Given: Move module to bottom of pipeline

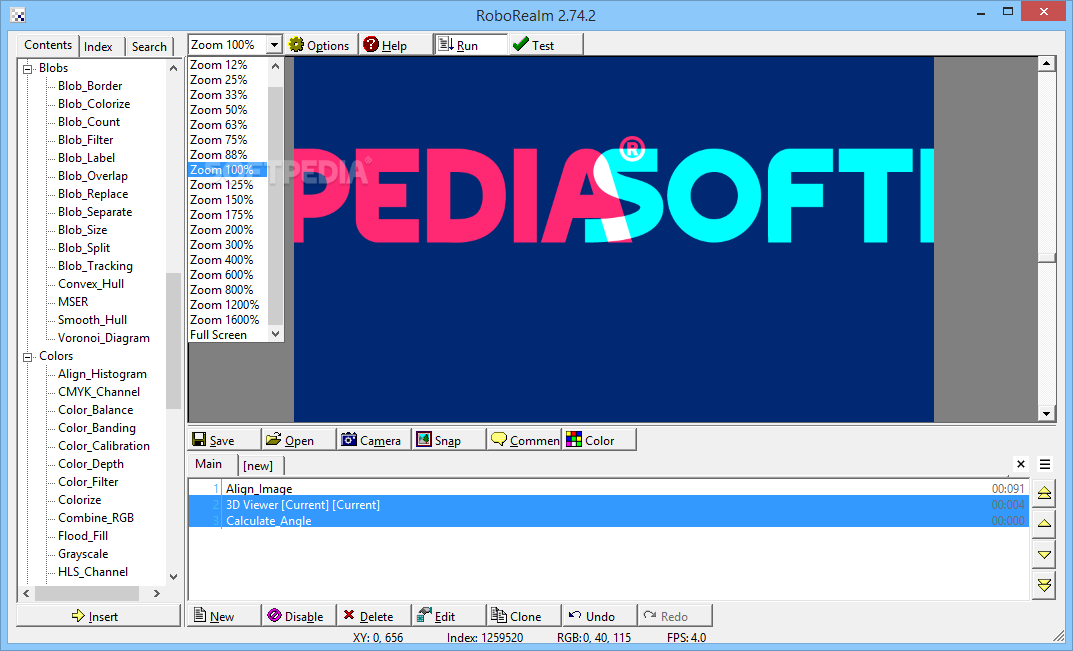Looking at the screenshot, I should (x=1044, y=585).
